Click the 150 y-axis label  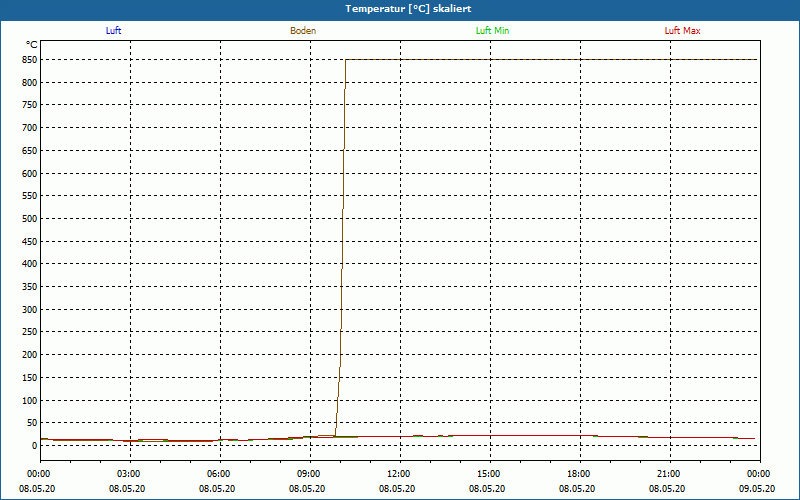pos(30,378)
